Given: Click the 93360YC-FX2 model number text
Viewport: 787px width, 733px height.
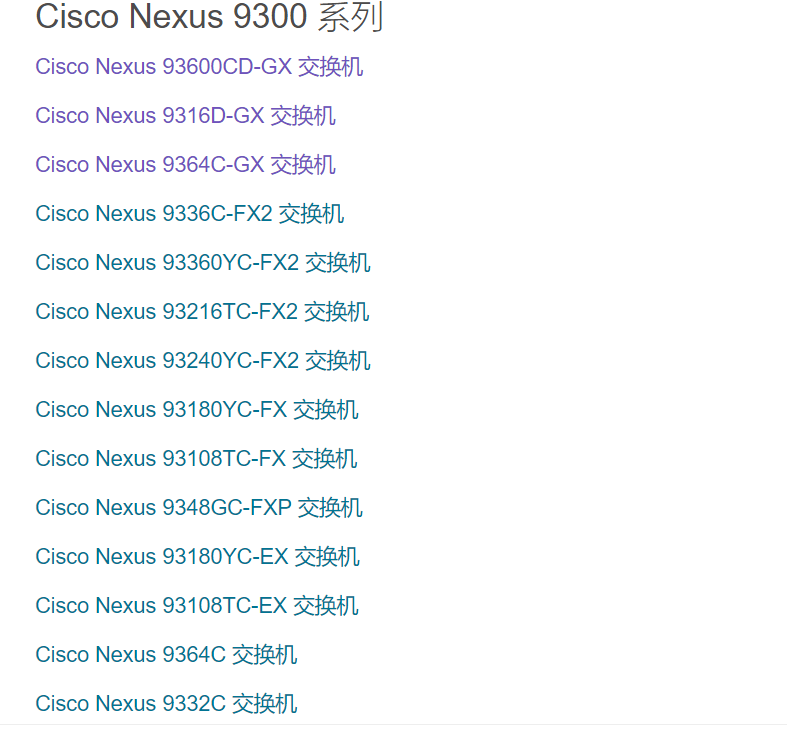Looking at the screenshot, I should tap(231, 263).
